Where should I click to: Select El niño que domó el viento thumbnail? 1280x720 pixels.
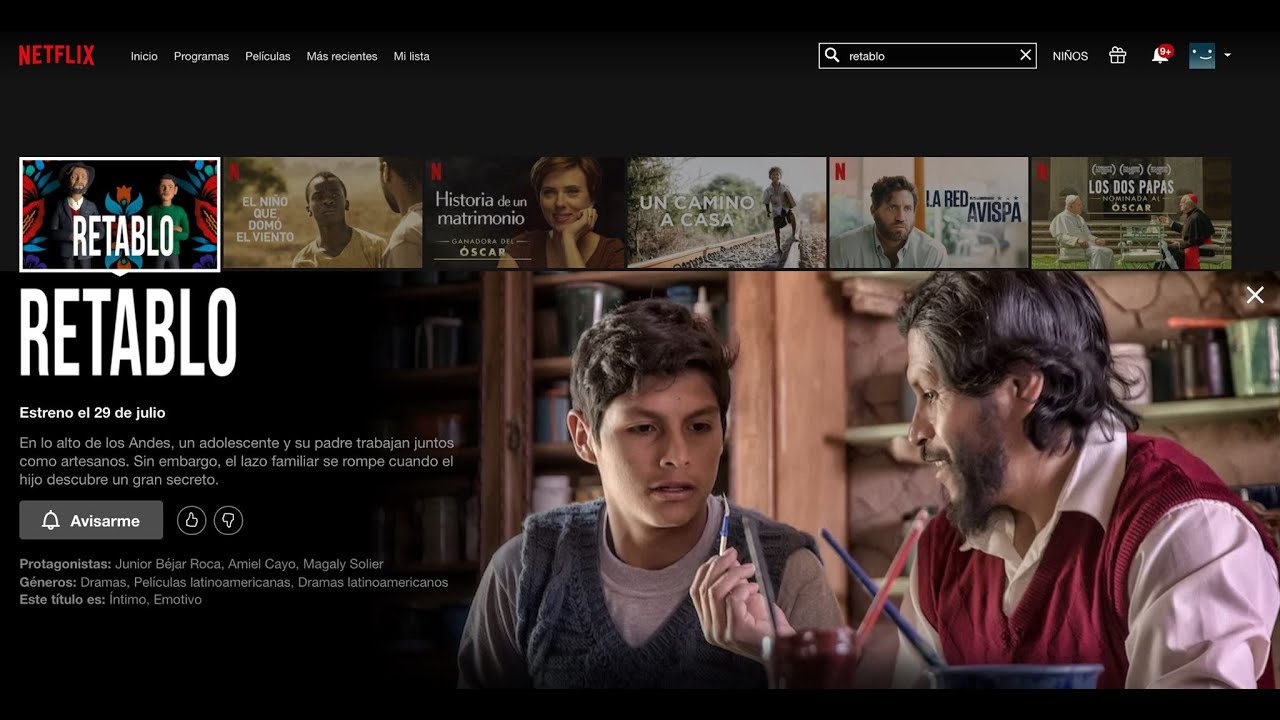coord(323,213)
